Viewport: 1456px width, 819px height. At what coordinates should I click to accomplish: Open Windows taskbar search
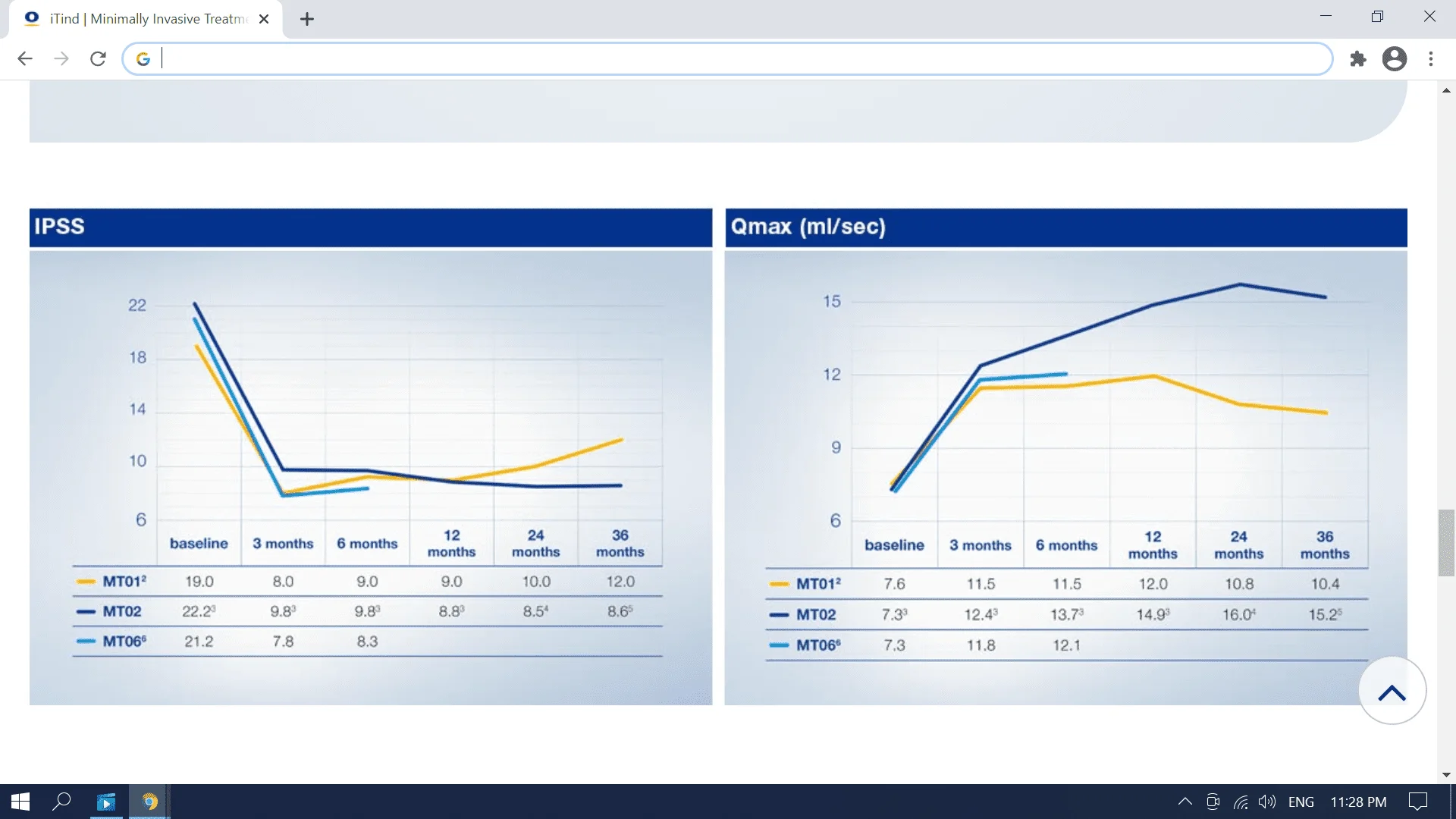pos(61,802)
